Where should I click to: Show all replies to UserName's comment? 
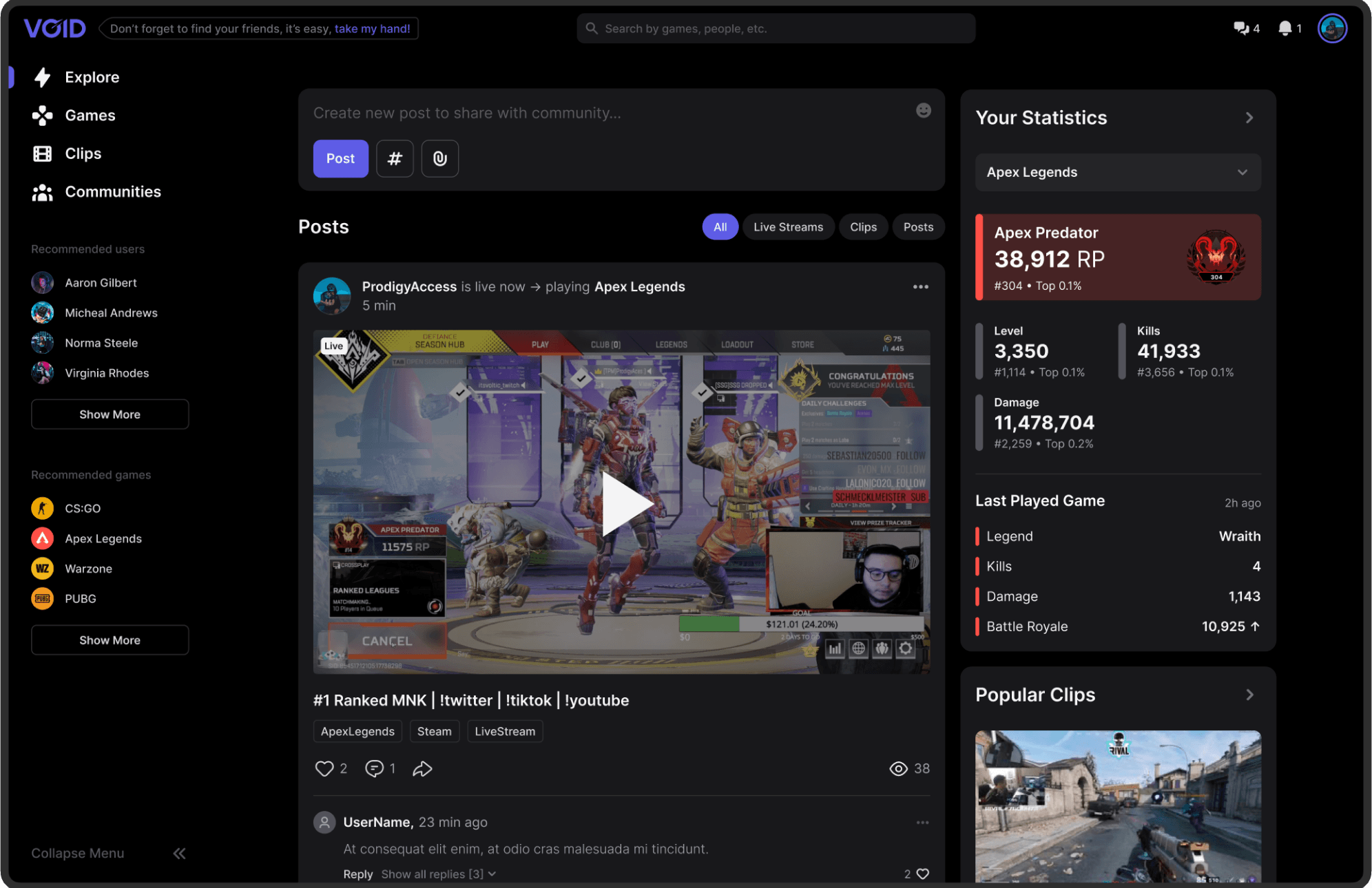(x=438, y=874)
